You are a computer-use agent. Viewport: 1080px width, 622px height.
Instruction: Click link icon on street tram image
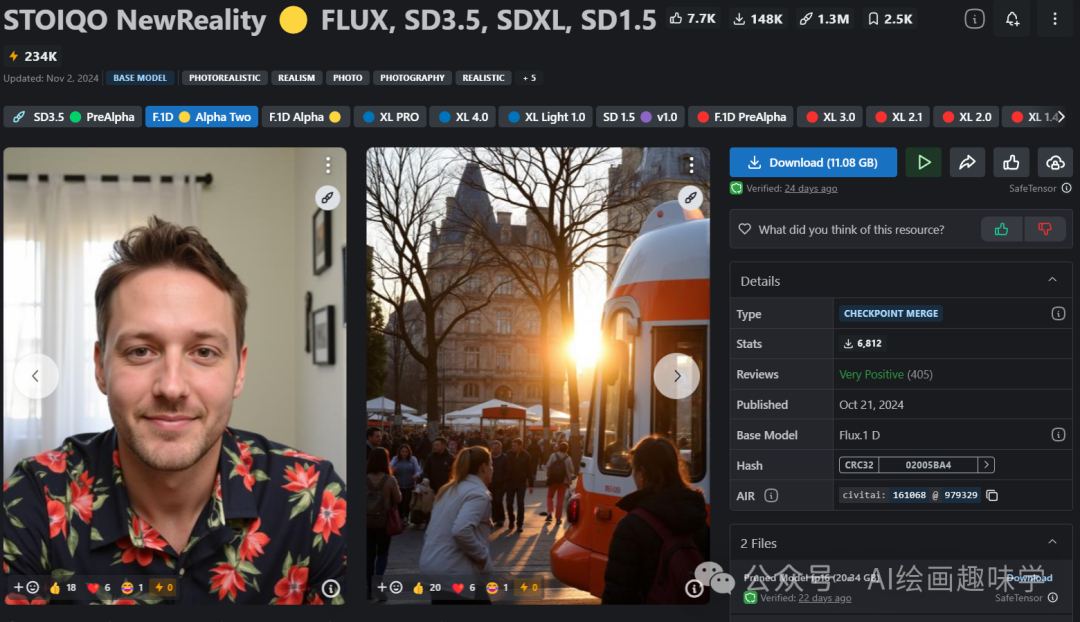tap(690, 198)
